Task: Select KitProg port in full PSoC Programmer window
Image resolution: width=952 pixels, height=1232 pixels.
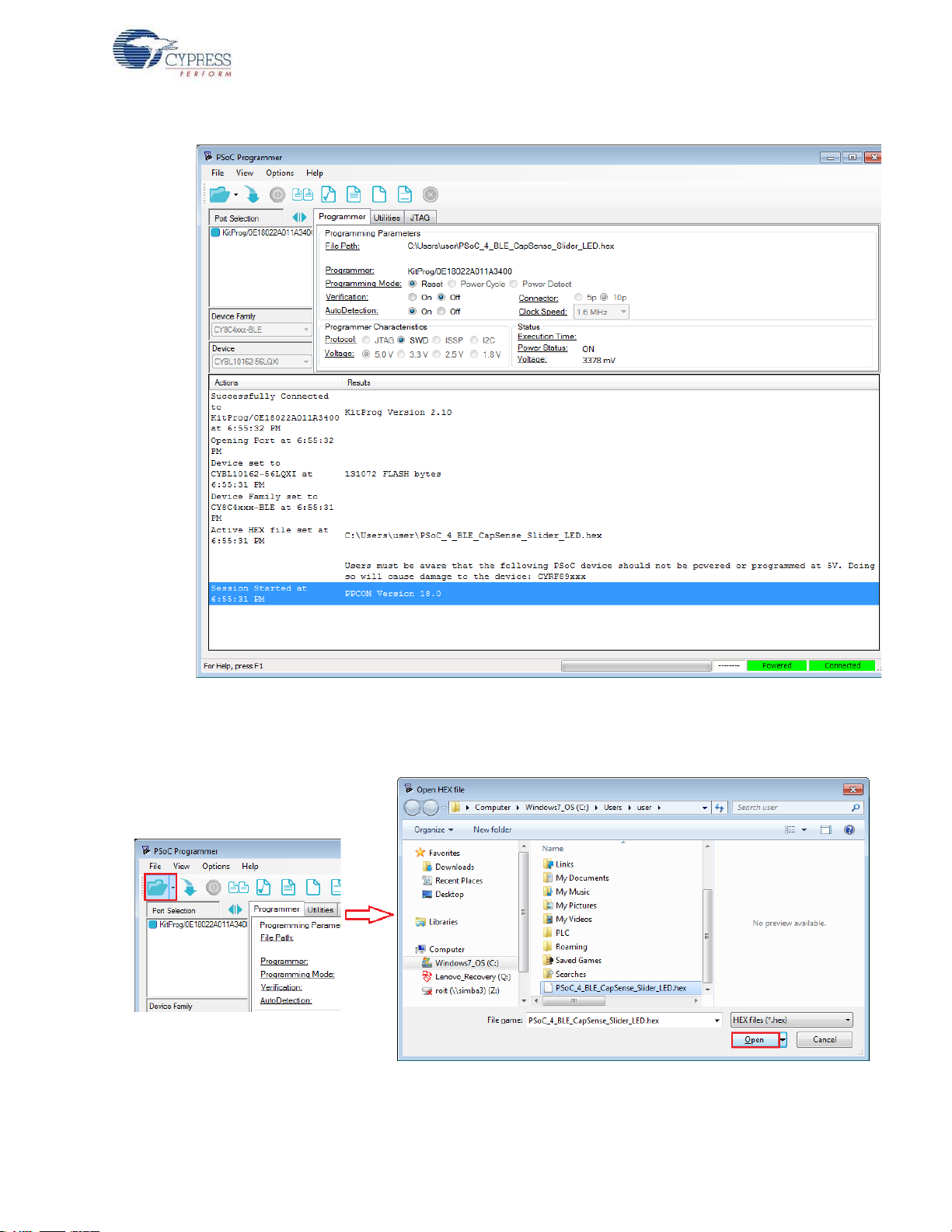Action: tap(262, 232)
